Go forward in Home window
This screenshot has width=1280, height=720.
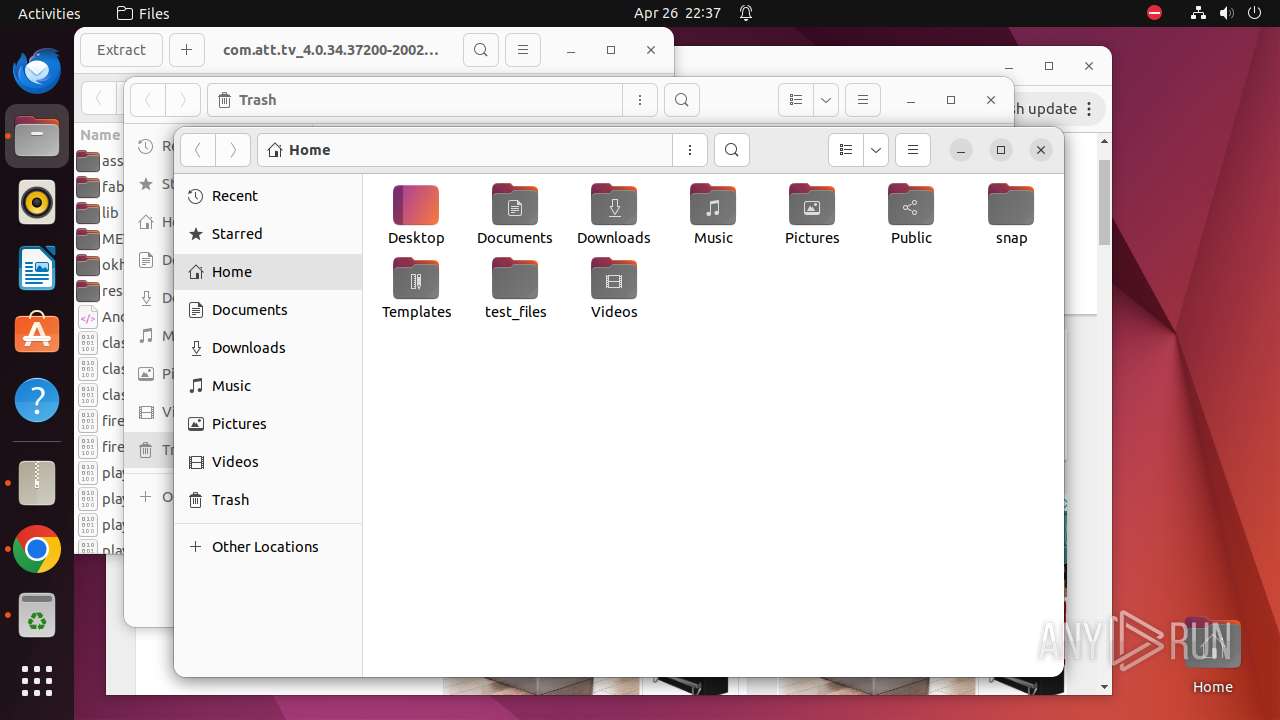click(x=233, y=150)
